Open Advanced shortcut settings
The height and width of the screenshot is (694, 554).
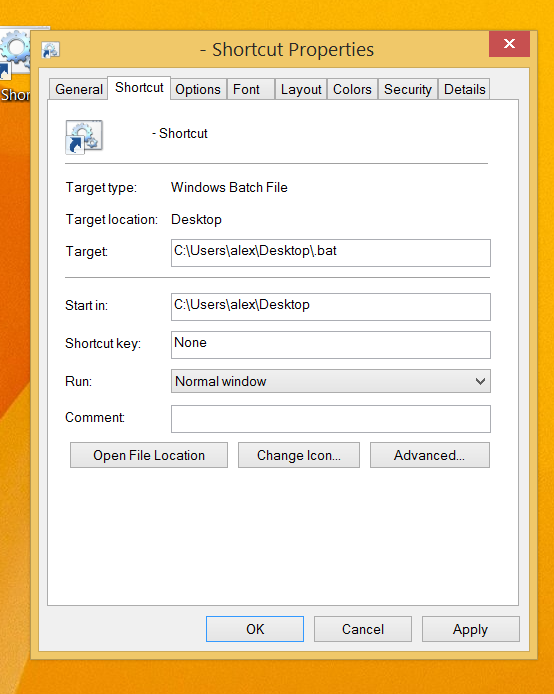(430, 455)
